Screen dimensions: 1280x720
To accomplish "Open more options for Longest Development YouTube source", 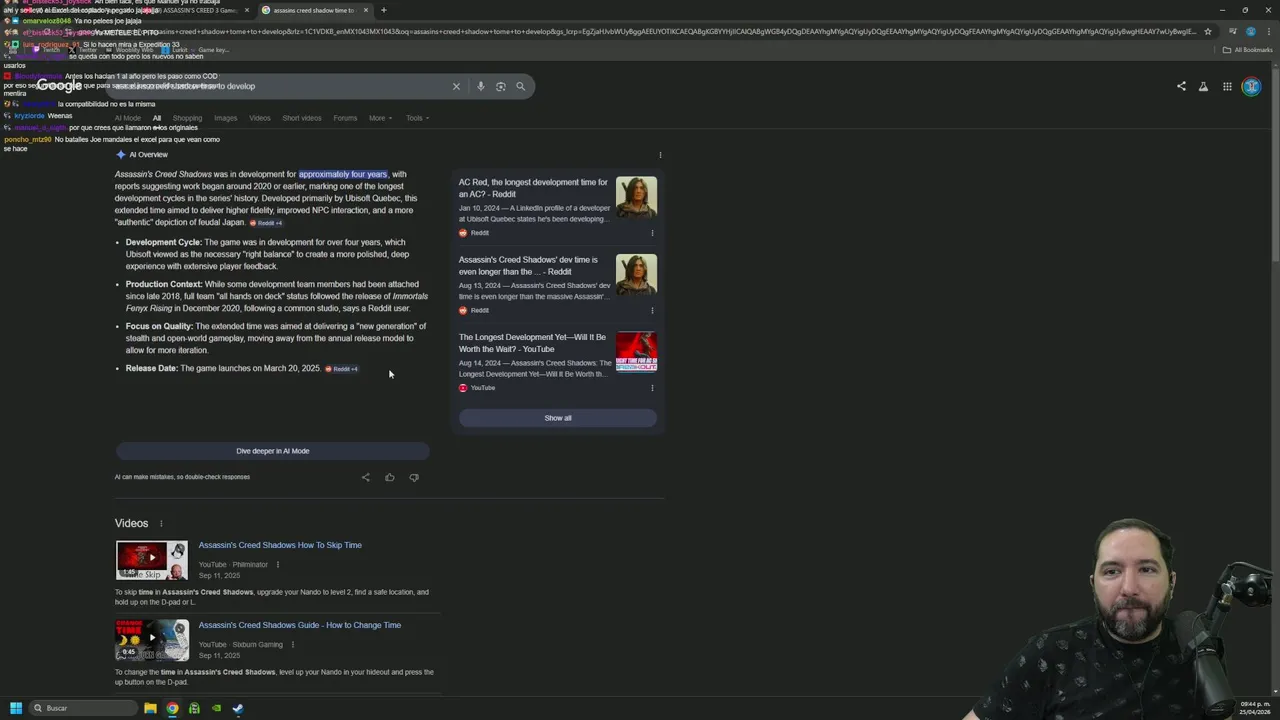I will pos(652,388).
